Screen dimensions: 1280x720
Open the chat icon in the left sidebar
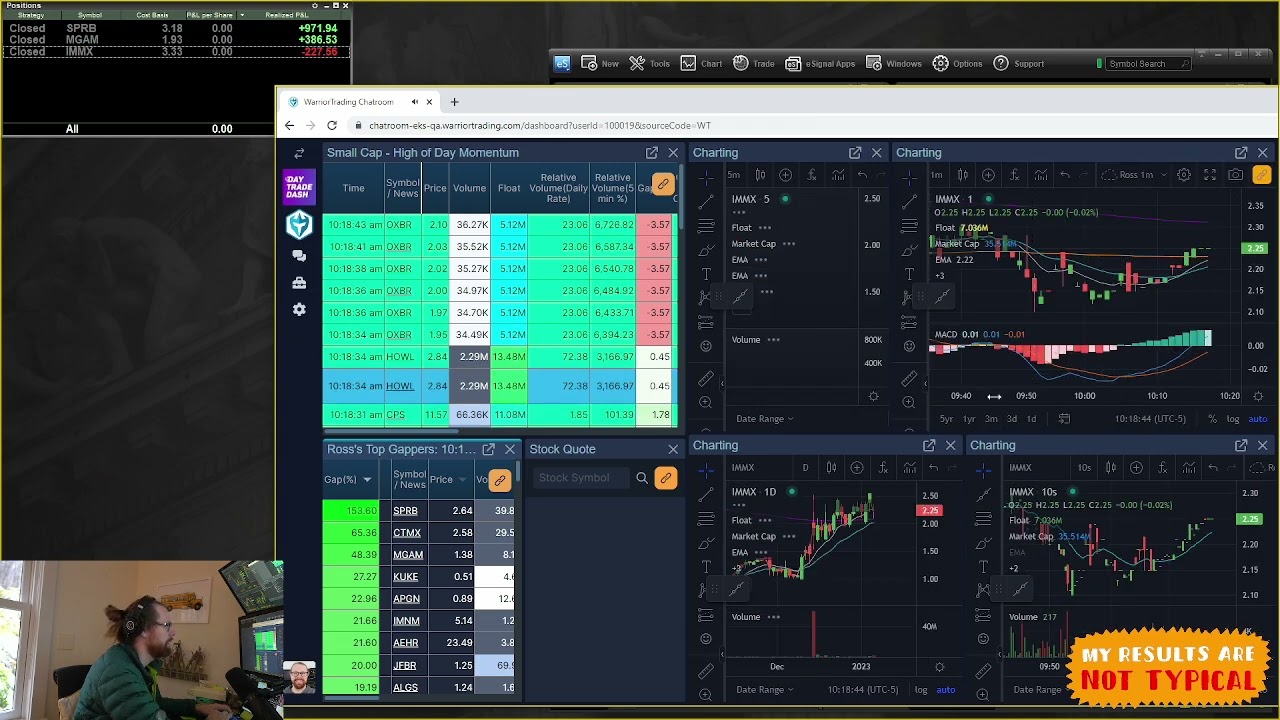pyautogui.click(x=299, y=255)
